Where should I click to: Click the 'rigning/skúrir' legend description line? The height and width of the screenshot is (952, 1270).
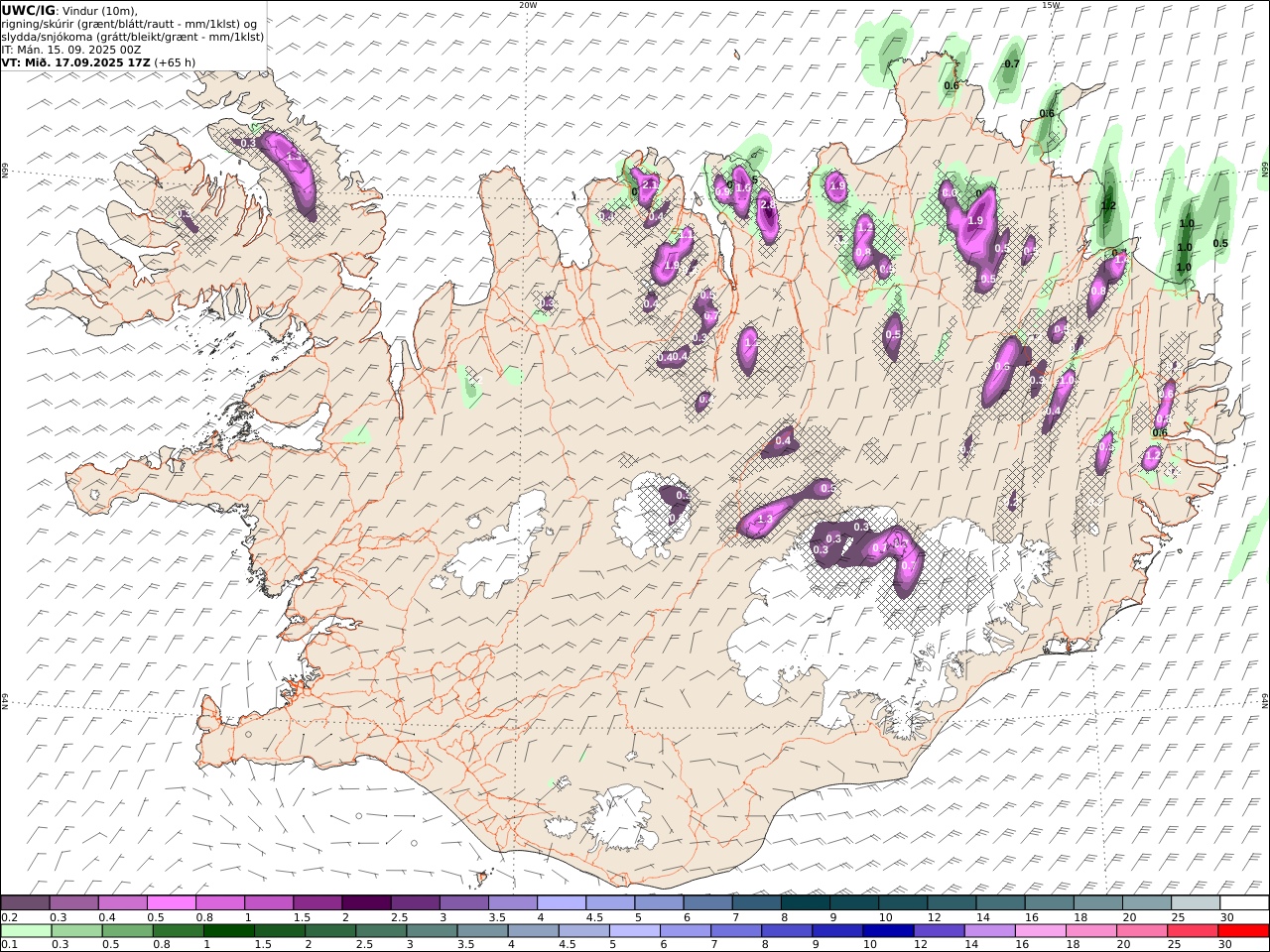(x=129, y=23)
